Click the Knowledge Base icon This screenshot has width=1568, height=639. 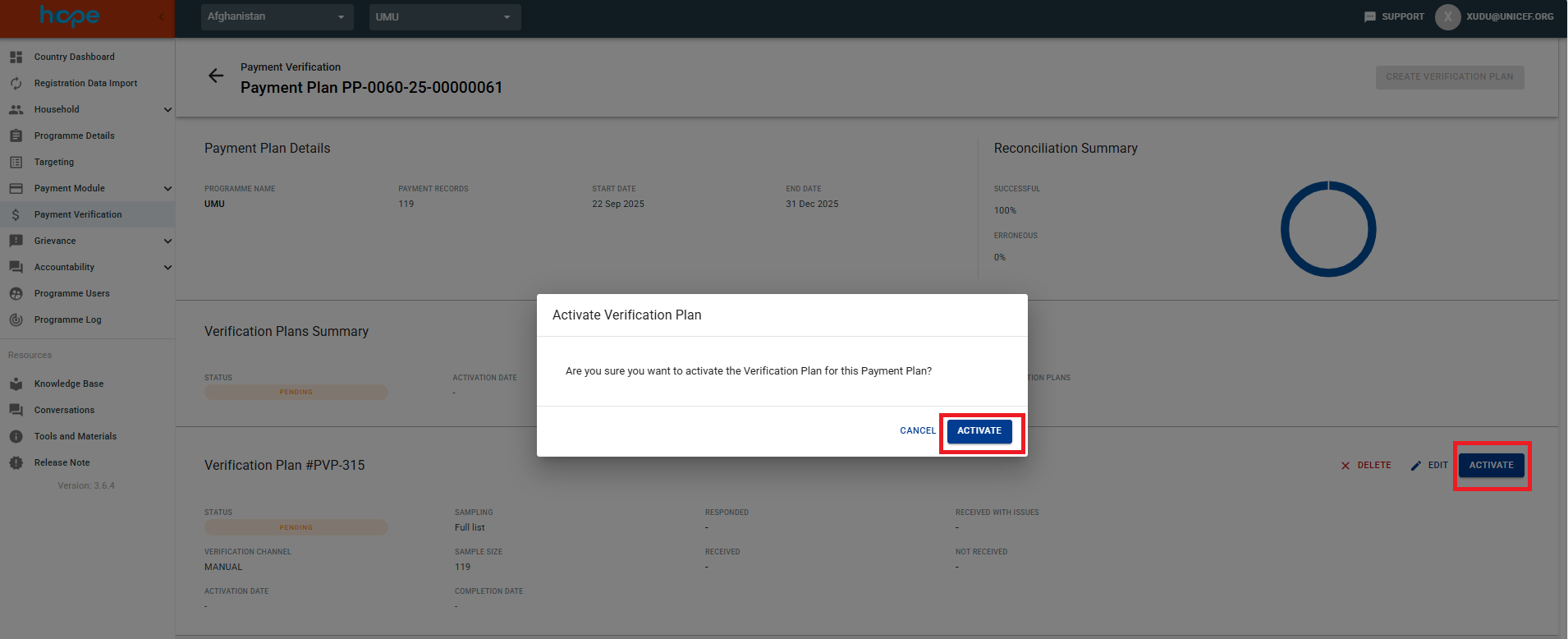(16, 384)
